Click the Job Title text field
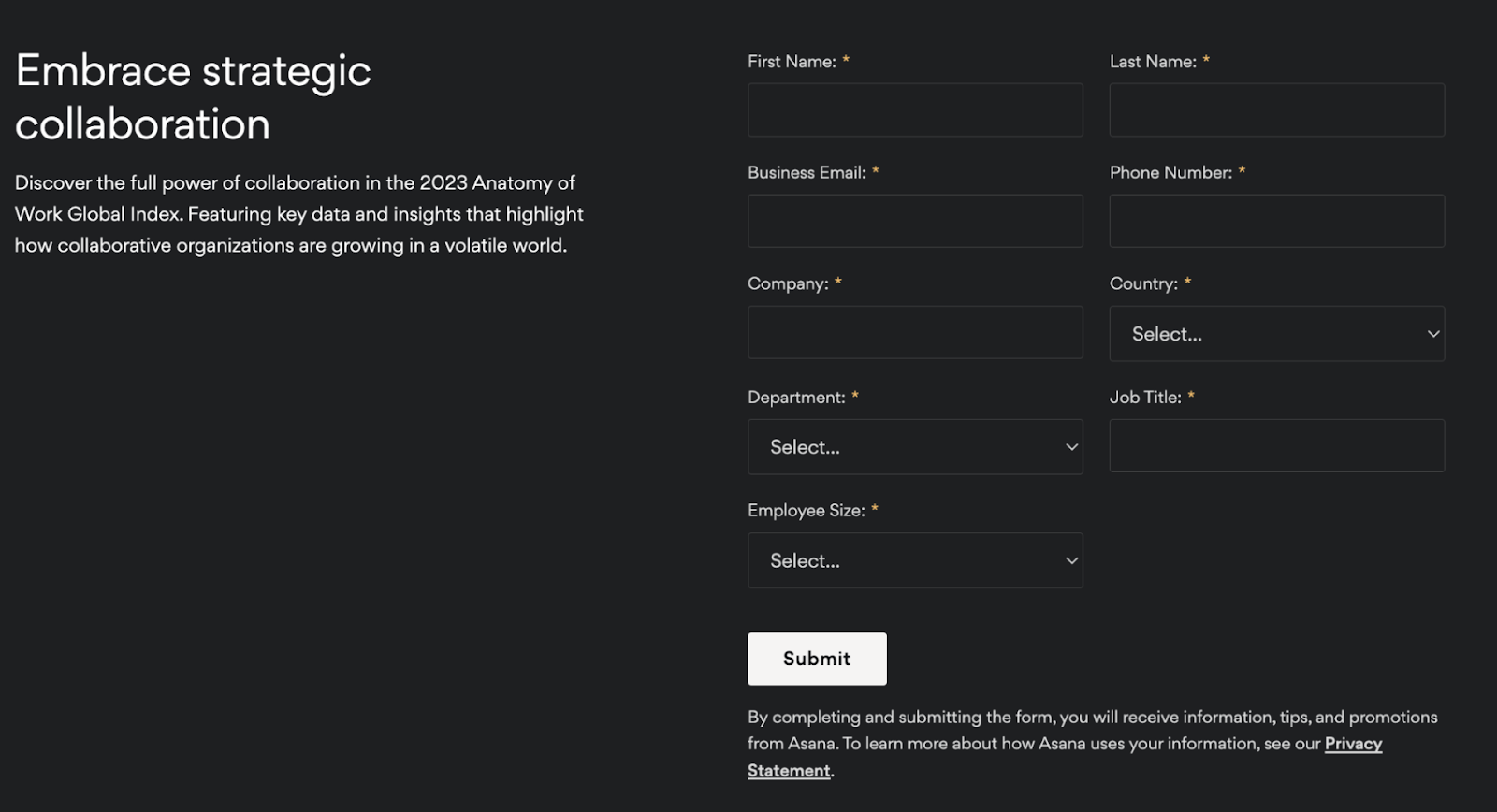 (1276, 446)
